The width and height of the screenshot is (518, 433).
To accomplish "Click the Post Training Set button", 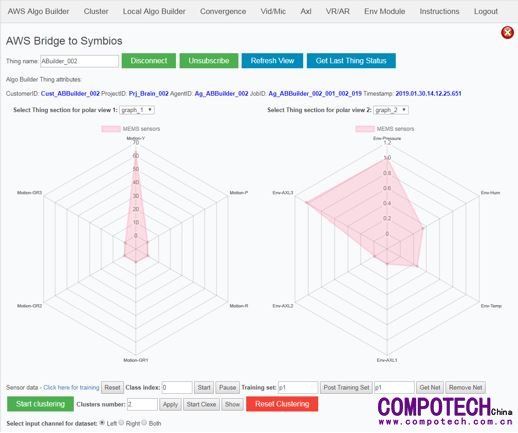I will 346,387.
